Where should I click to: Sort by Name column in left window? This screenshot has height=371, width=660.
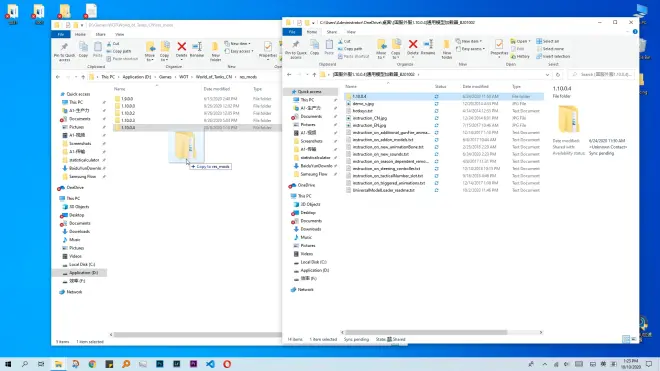pyautogui.click(x=120, y=89)
